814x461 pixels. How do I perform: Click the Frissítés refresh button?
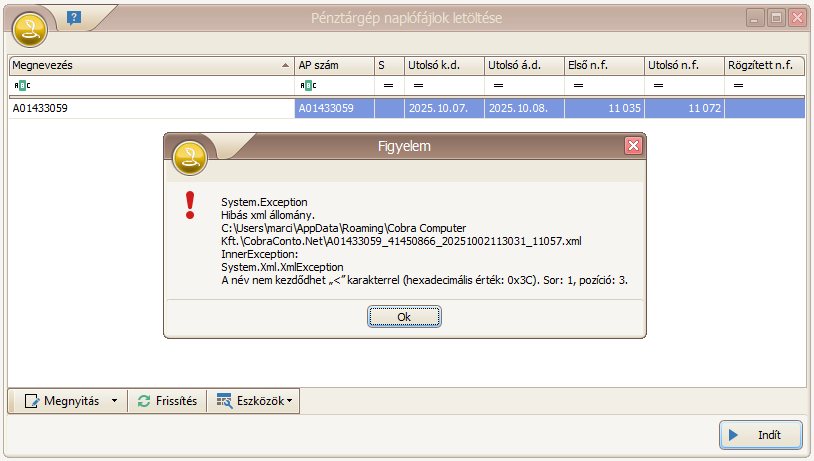coord(169,401)
